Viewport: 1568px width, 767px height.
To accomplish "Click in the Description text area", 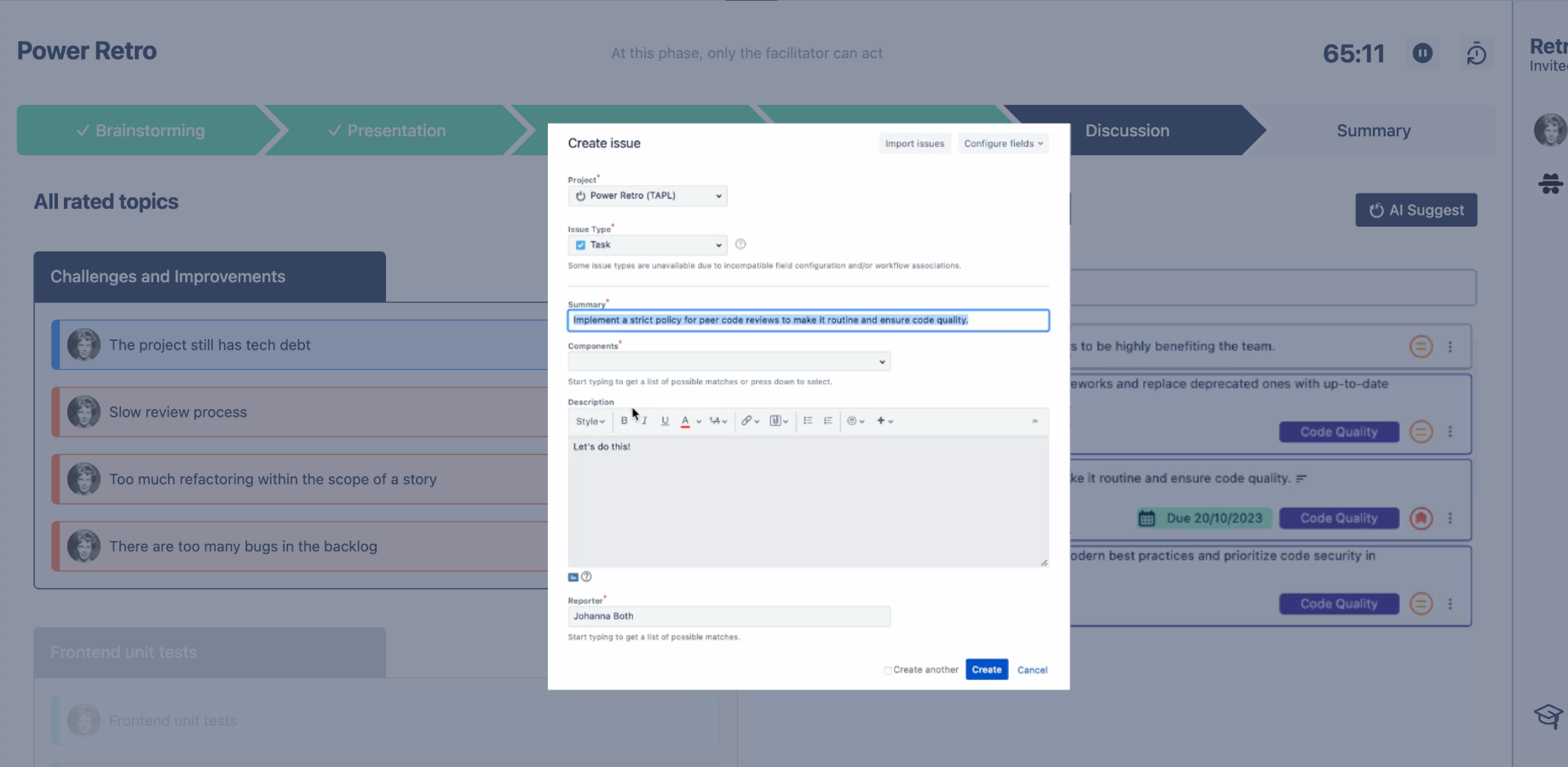I will tap(809, 502).
